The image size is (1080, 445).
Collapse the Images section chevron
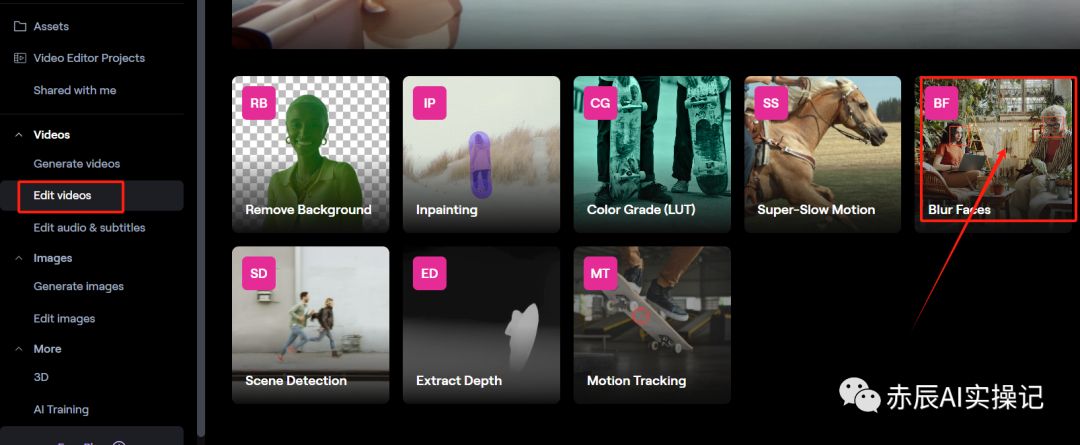coord(19,258)
